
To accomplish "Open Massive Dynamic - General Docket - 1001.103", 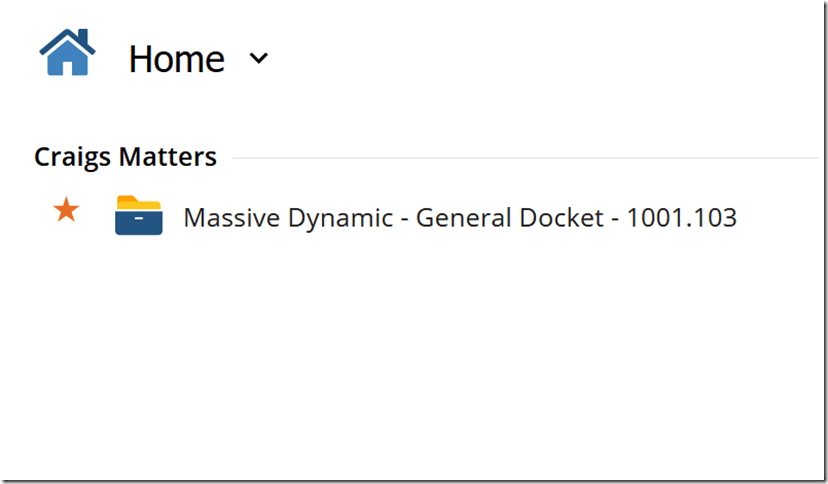I will pos(459,217).
